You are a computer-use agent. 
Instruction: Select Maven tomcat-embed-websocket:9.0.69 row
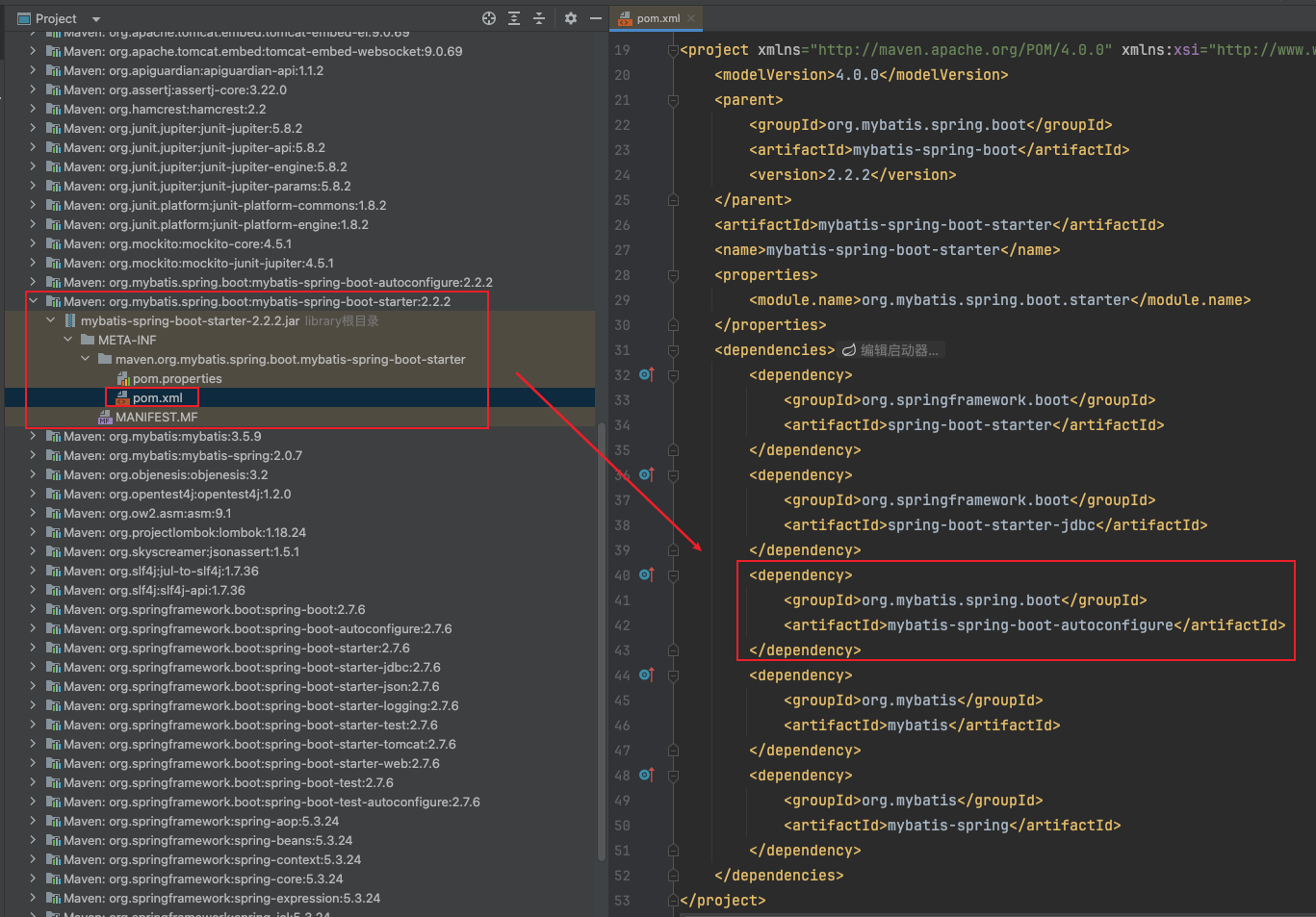(x=299, y=51)
